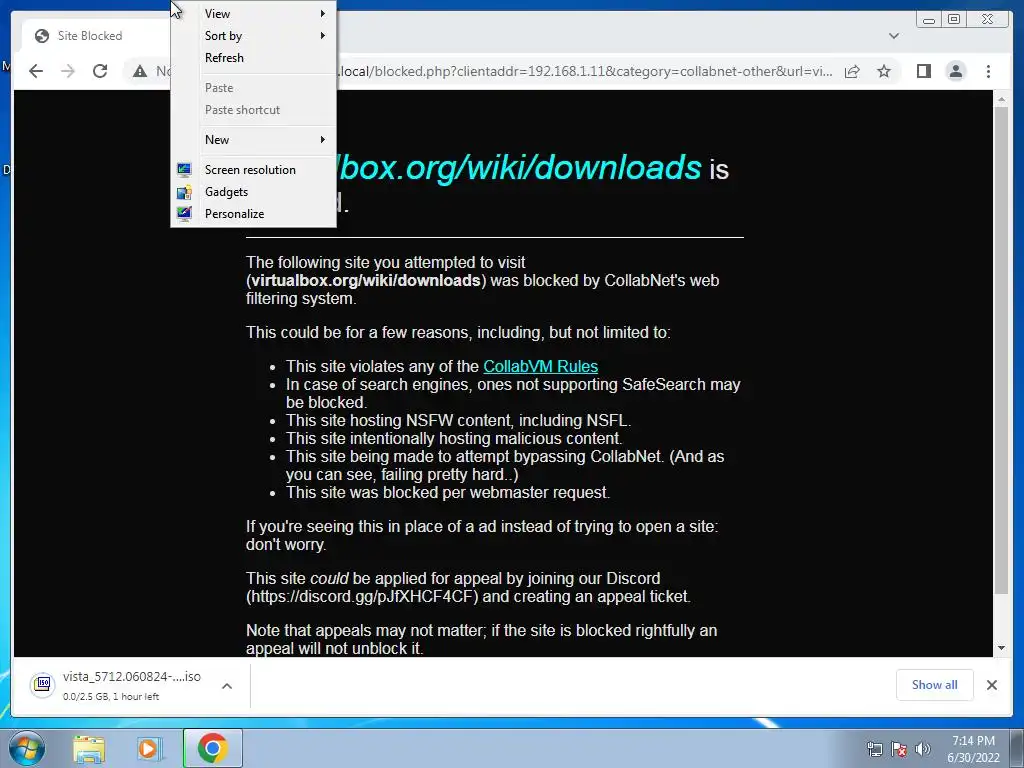The height and width of the screenshot is (768, 1024).
Task: Follow the CollabVM Rules link
Action: [540, 366]
